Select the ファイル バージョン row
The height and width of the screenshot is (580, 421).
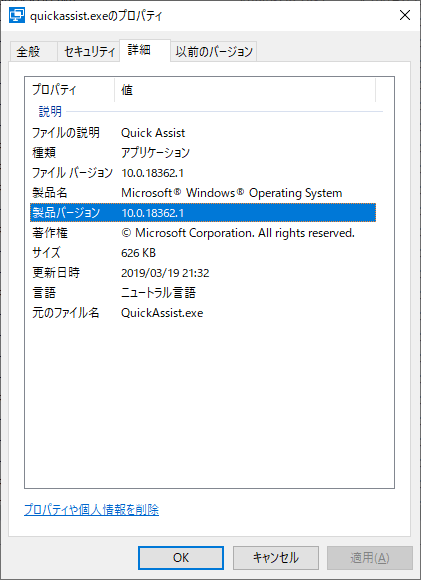click(203, 173)
